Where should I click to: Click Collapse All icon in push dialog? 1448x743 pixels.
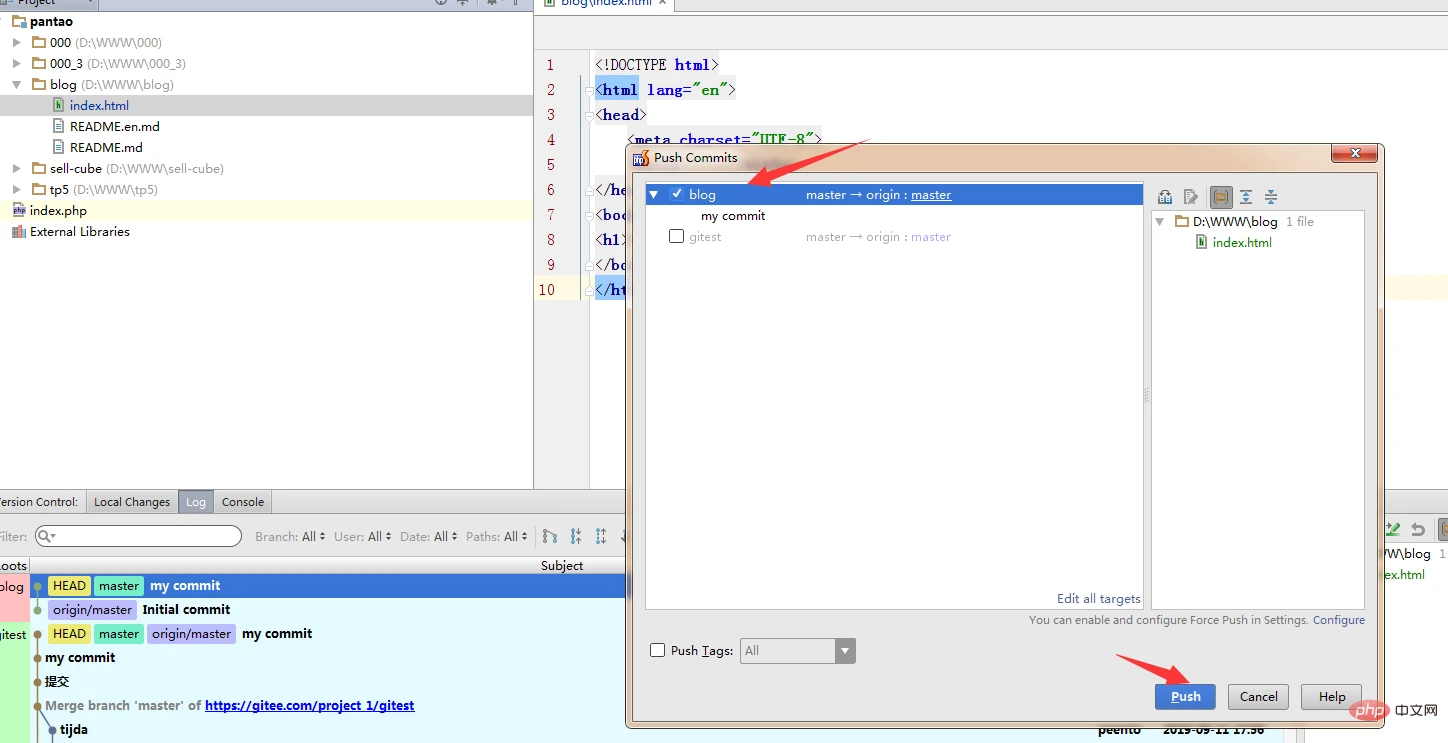(x=1271, y=197)
